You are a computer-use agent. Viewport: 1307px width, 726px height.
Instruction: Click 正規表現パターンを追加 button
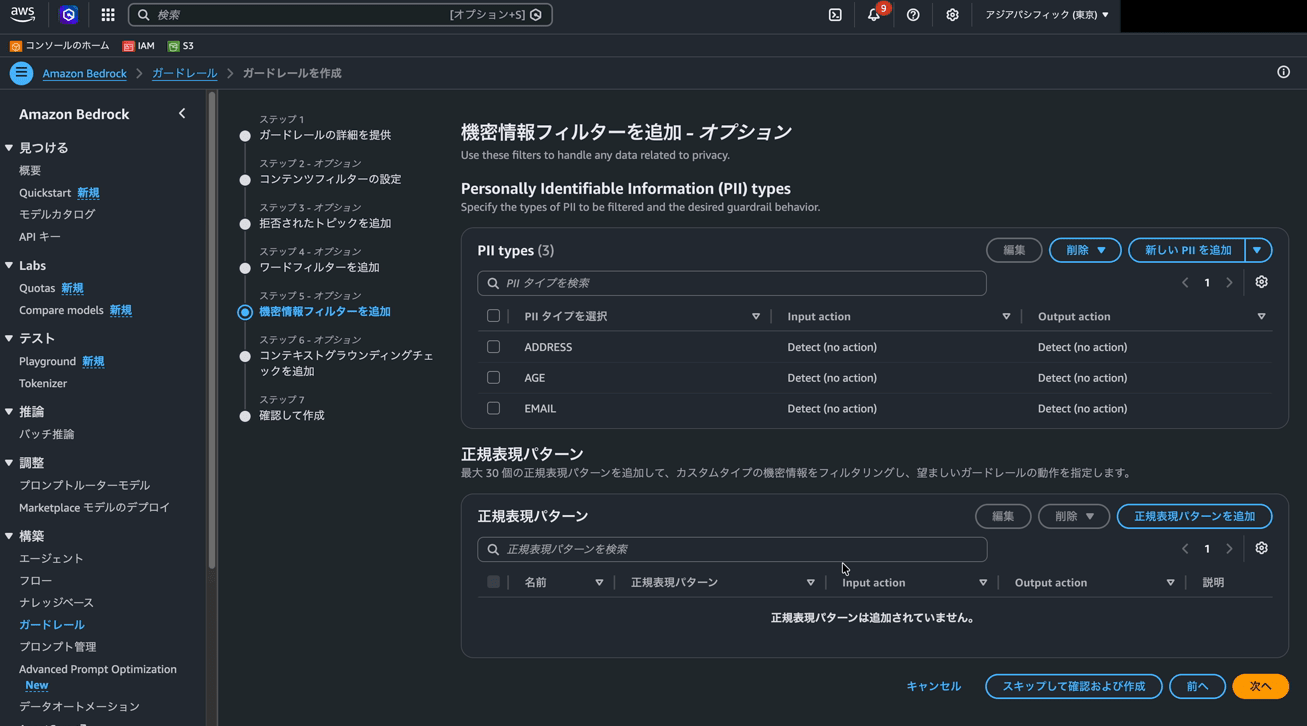(x=1194, y=516)
